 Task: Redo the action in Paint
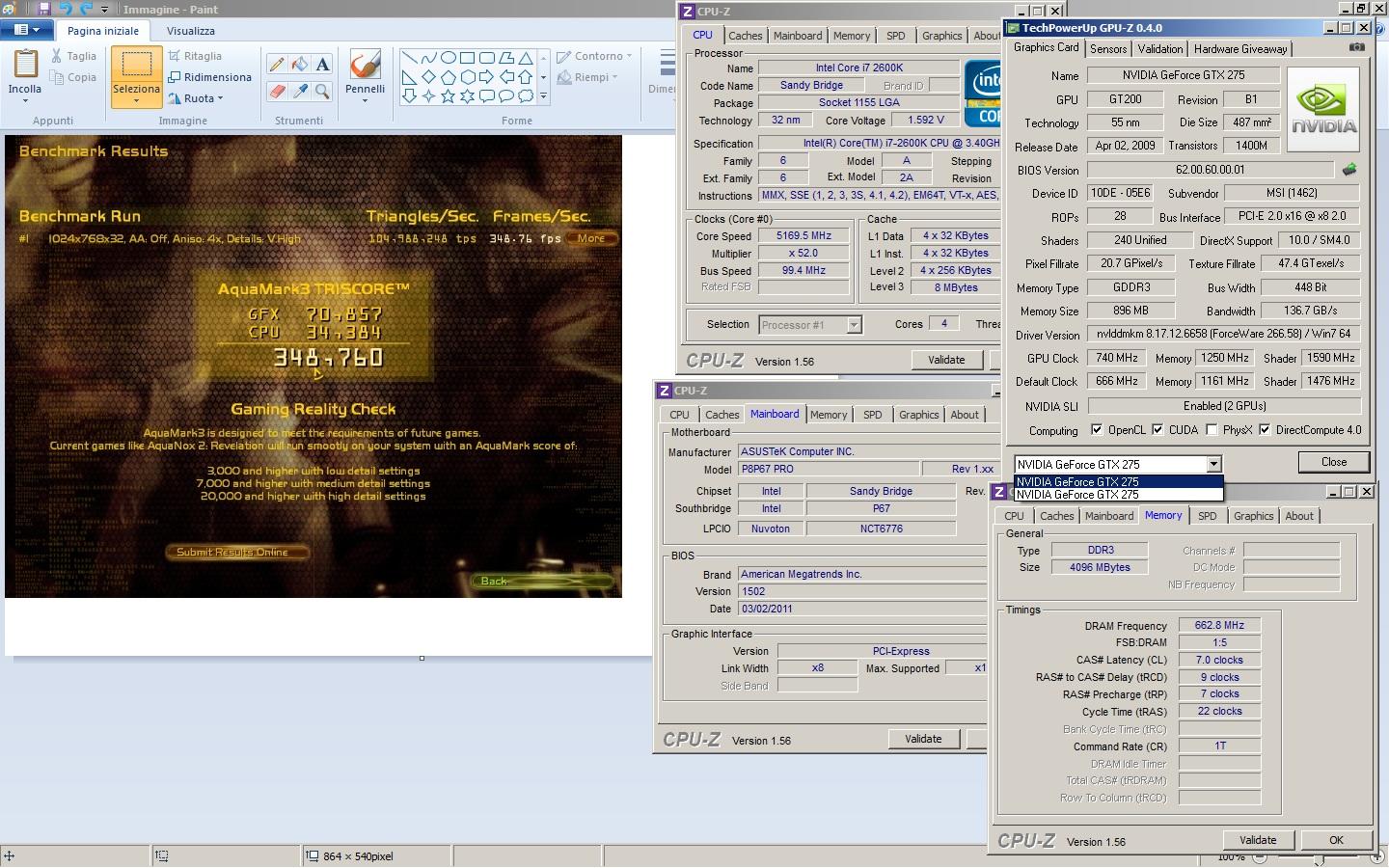pyautogui.click(x=87, y=9)
